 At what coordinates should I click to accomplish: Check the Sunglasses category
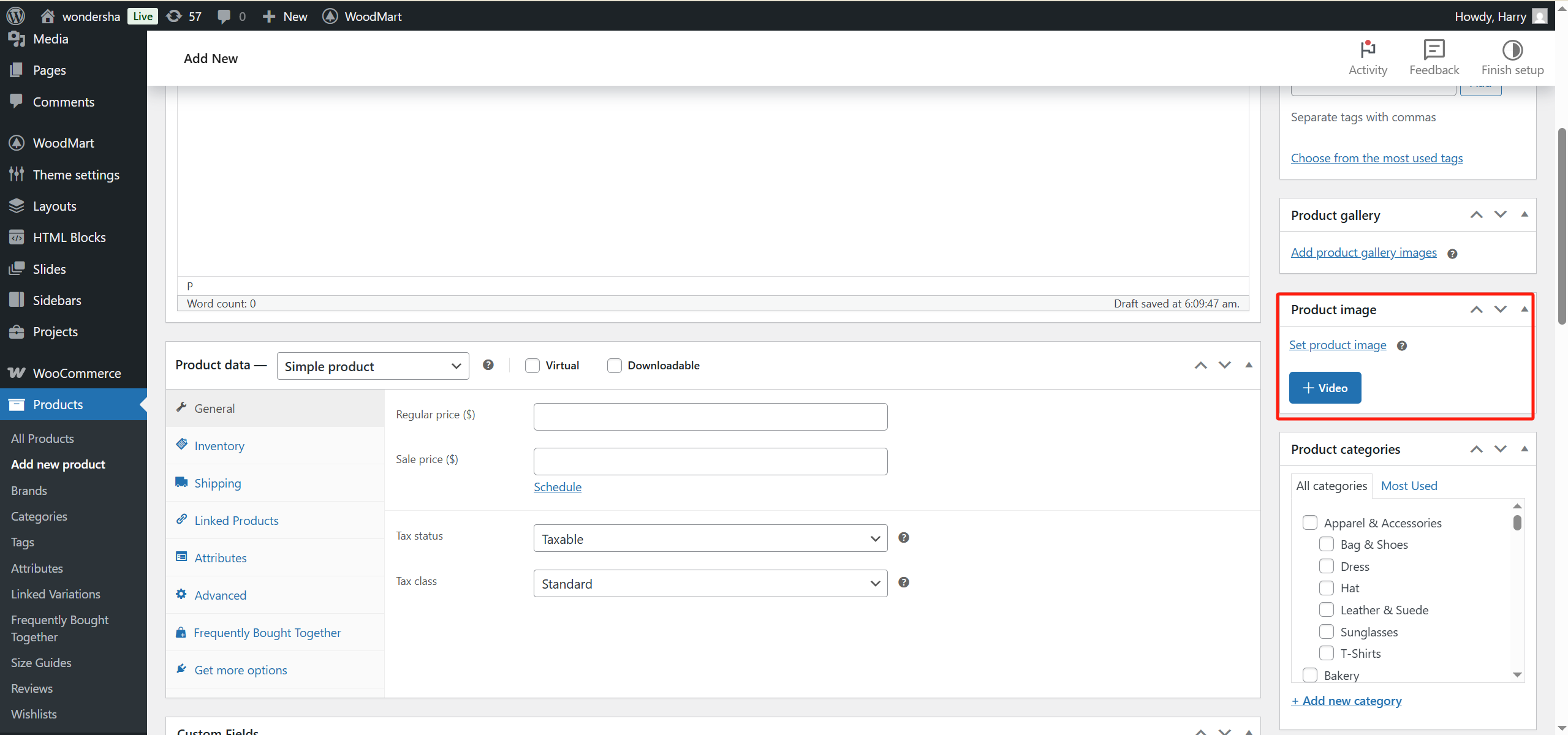coord(1326,631)
